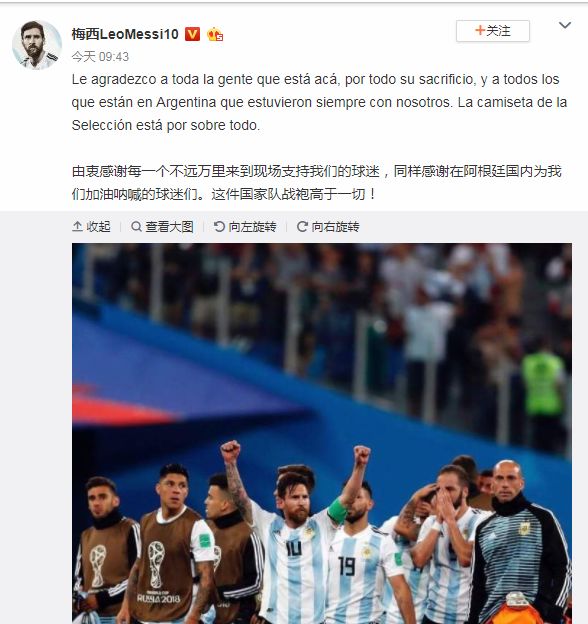This screenshot has width=588, height=624.
Task: Click the number 19 jersey in the photo
Action: 360,571
